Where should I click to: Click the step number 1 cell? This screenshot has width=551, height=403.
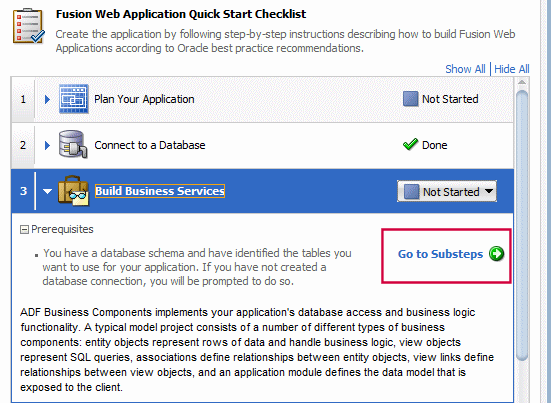point(23,99)
